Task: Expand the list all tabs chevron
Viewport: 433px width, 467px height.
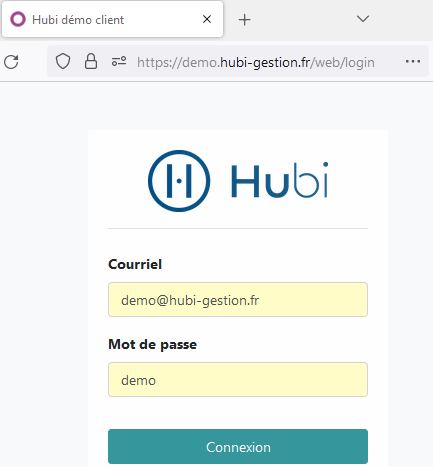Action: tap(363, 19)
